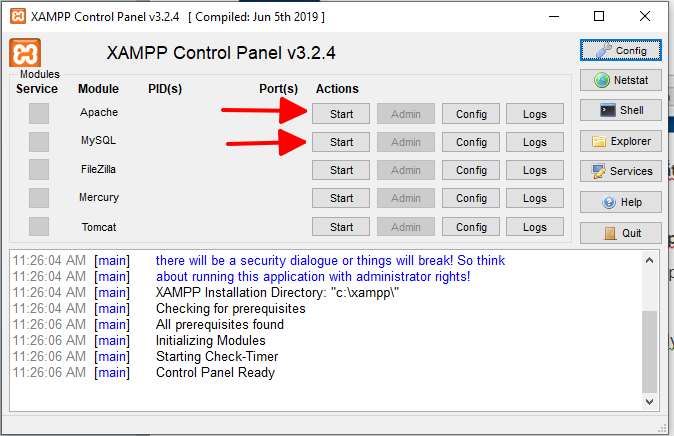
Task: Minimize the XAMPP Control Panel window
Action: point(554,17)
